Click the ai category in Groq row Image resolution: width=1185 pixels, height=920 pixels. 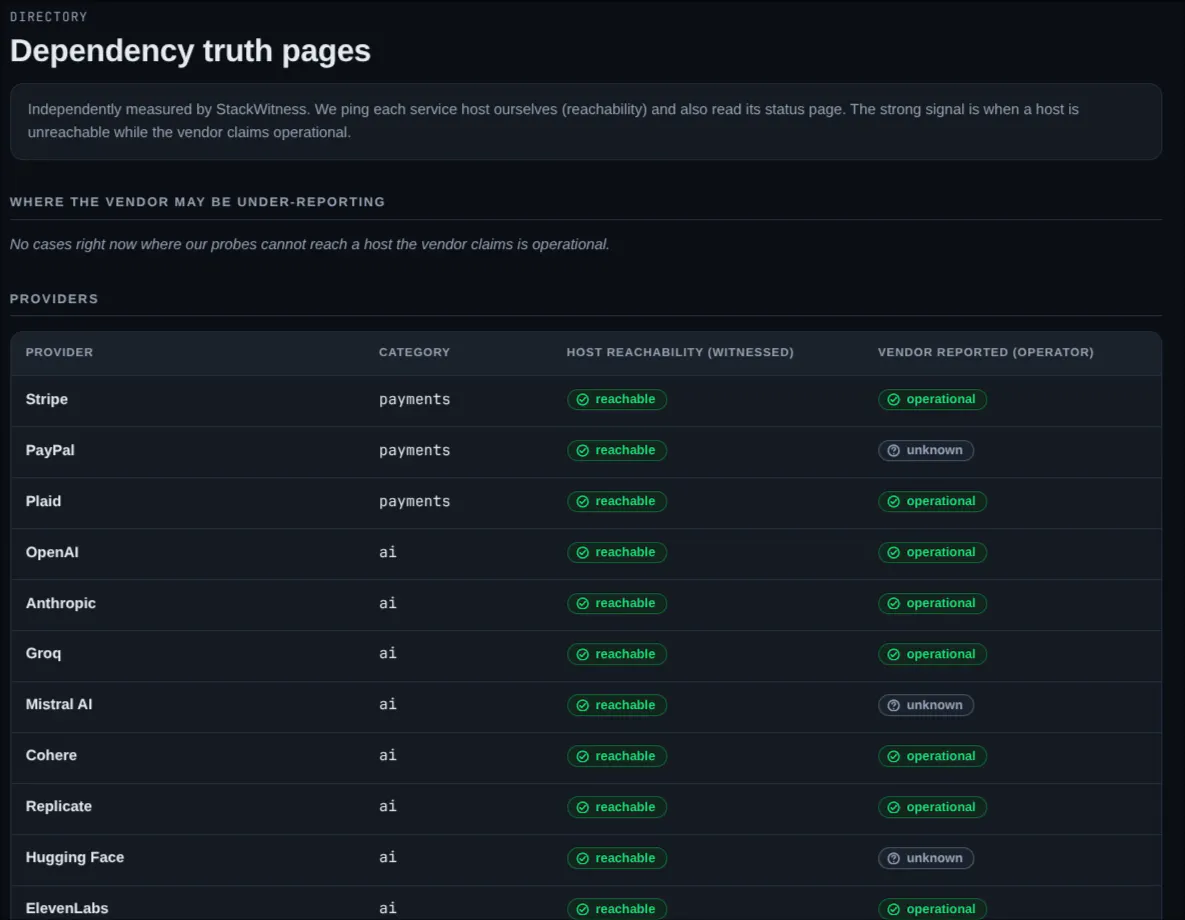pyautogui.click(x=388, y=654)
